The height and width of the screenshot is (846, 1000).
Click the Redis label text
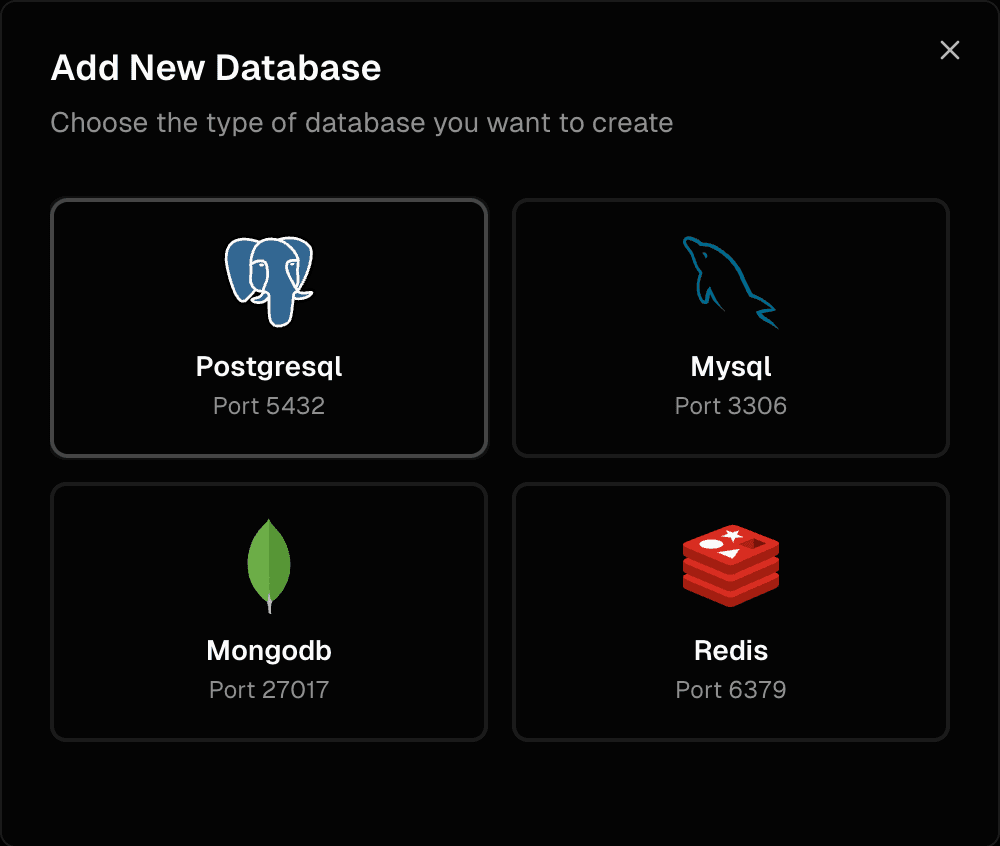730,650
